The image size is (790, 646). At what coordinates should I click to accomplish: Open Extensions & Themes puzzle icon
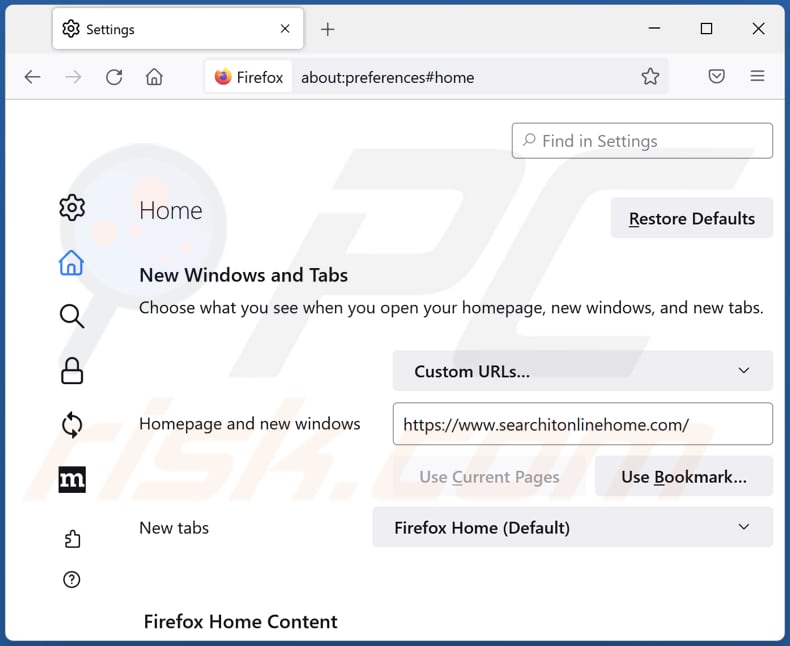[x=72, y=539]
